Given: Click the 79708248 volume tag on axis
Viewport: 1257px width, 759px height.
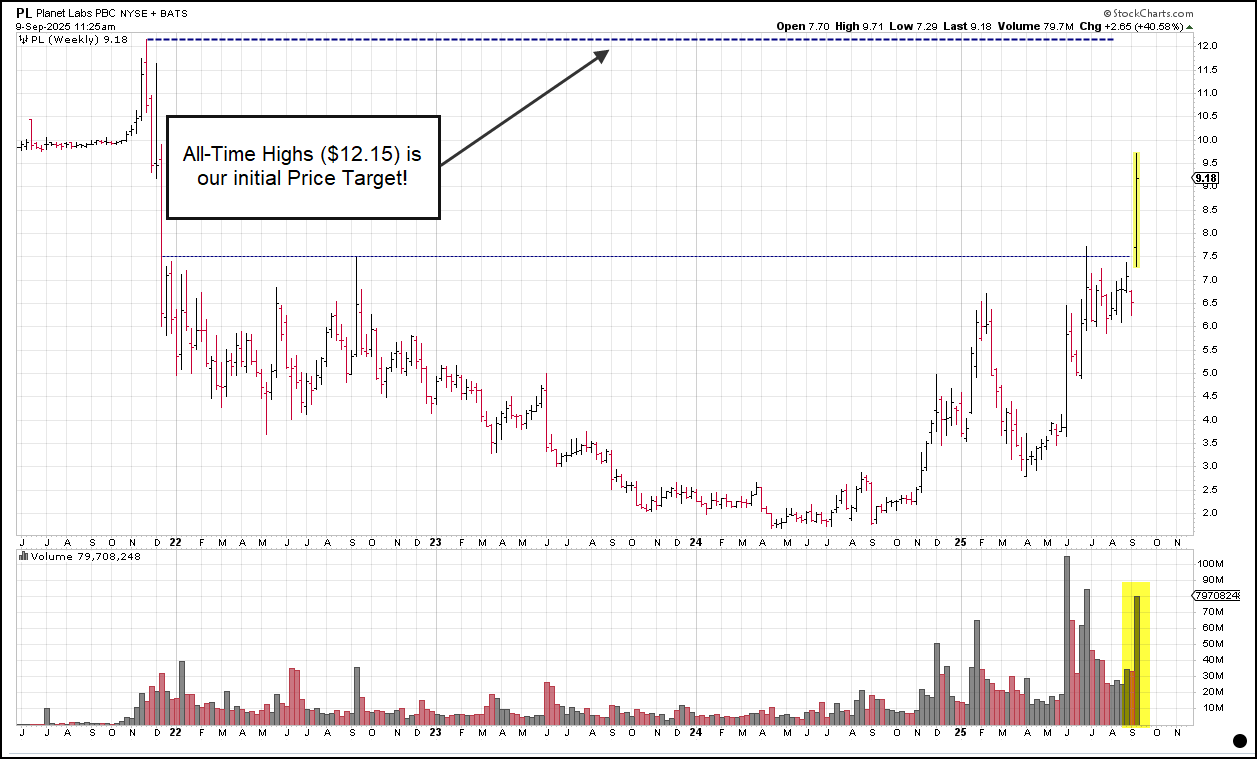Looking at the screenshot, I should point(1217,596).
